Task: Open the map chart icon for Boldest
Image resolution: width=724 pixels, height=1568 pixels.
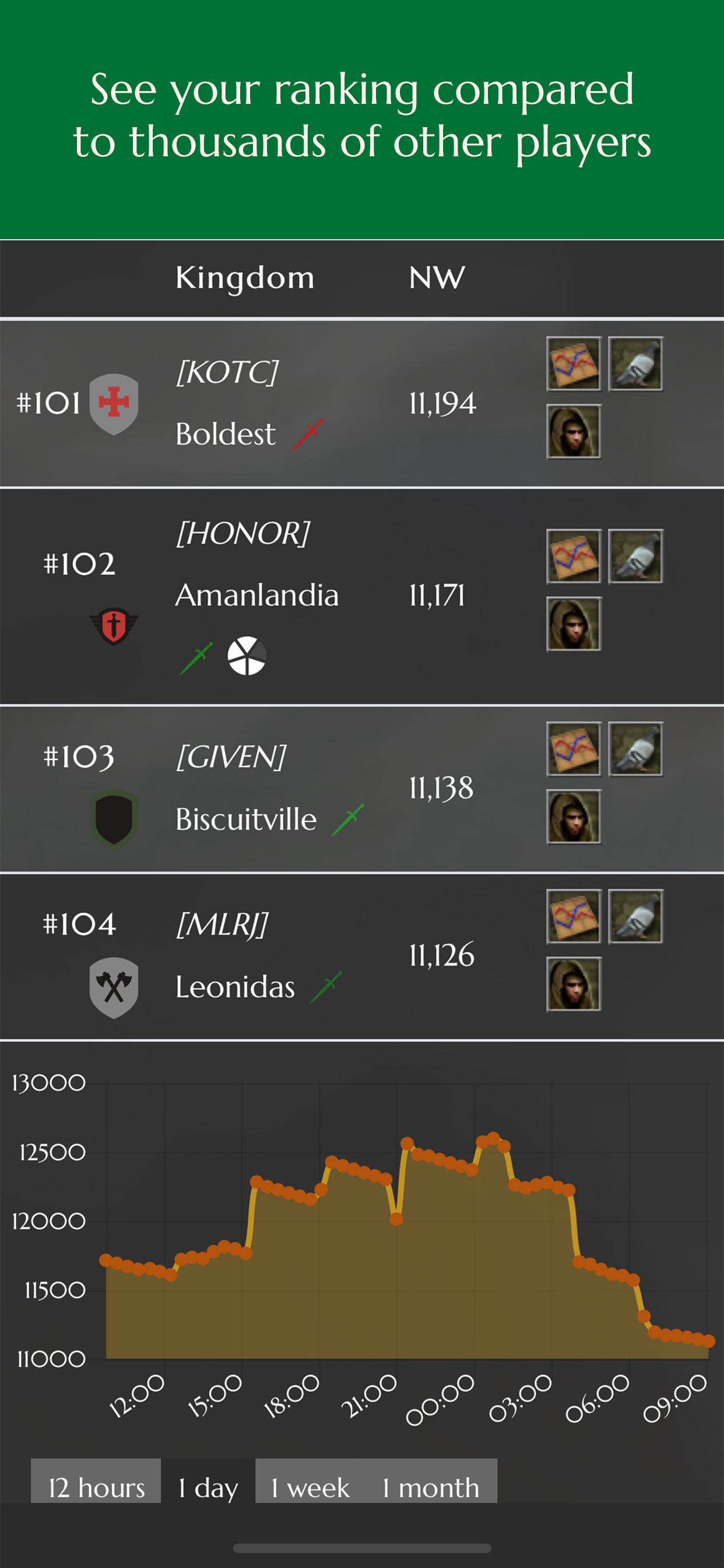Action: click(x=573, y=363)
